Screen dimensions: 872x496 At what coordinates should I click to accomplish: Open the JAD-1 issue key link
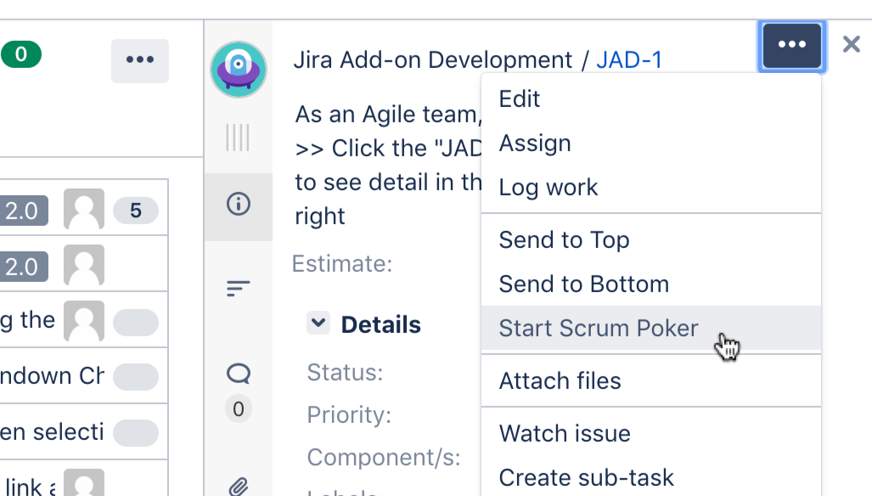point(629,60)
